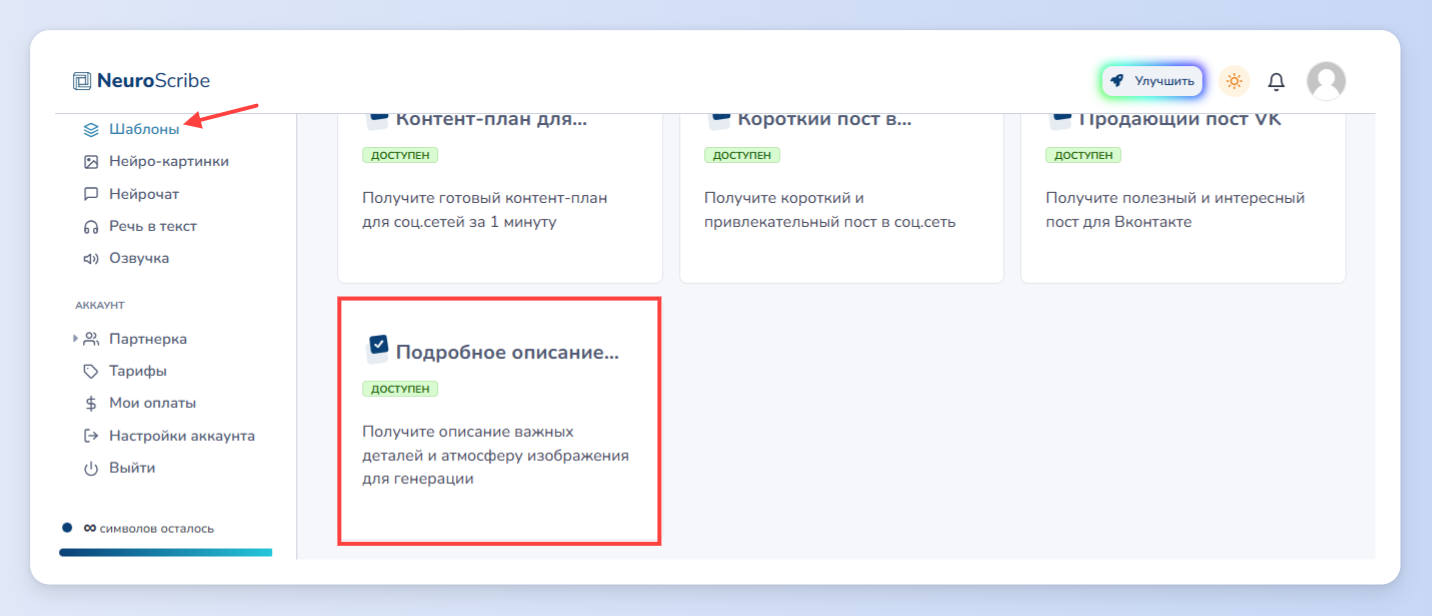Click 'Получите полезный и интересный пост' text
The image size is (1432, 616).
(x=1175, y=210)
